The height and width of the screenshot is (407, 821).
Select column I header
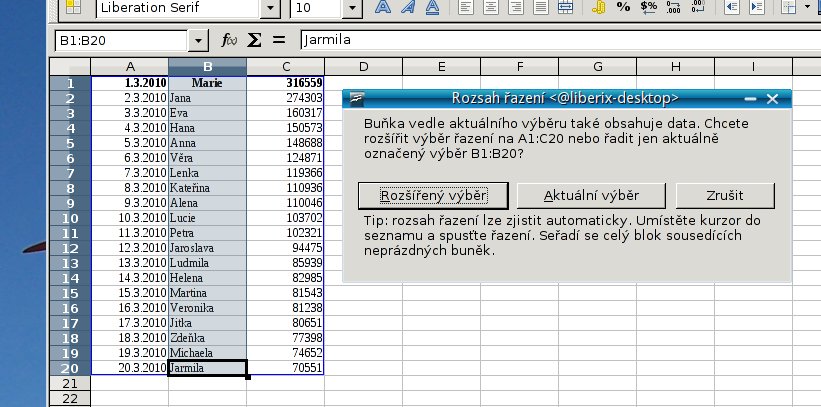754,67
